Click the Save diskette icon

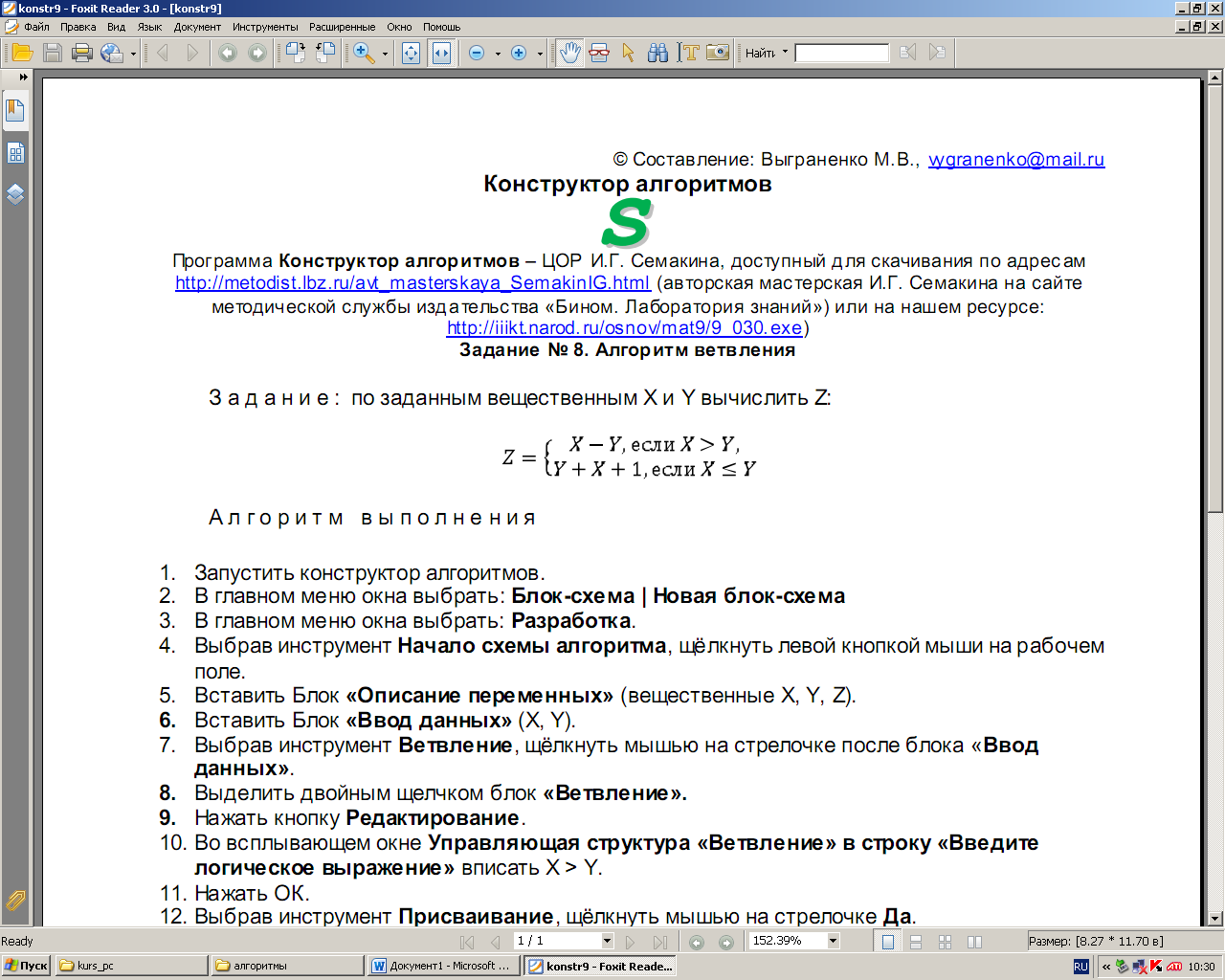click(53, 53)
